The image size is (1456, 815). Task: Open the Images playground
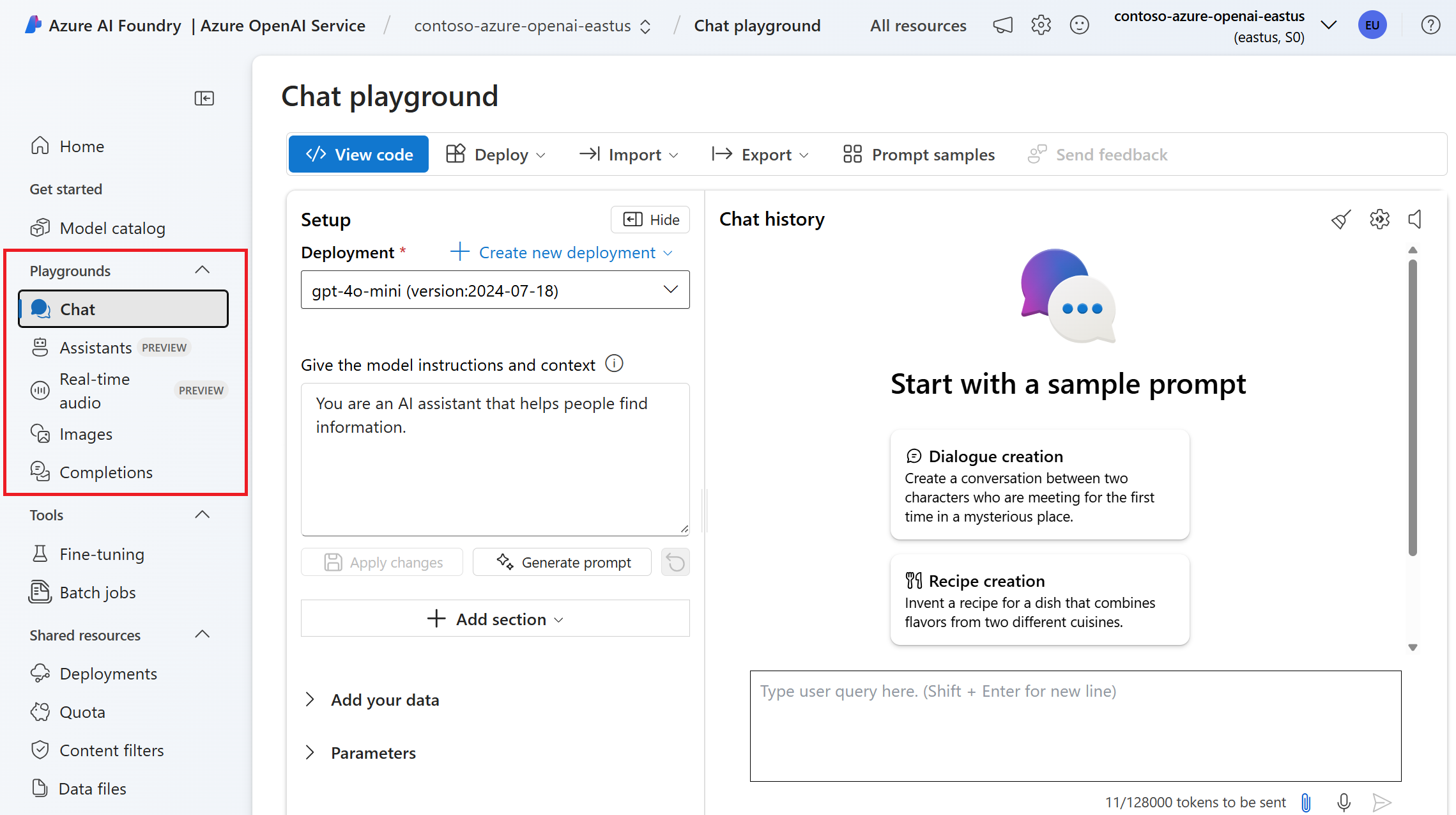86,434
